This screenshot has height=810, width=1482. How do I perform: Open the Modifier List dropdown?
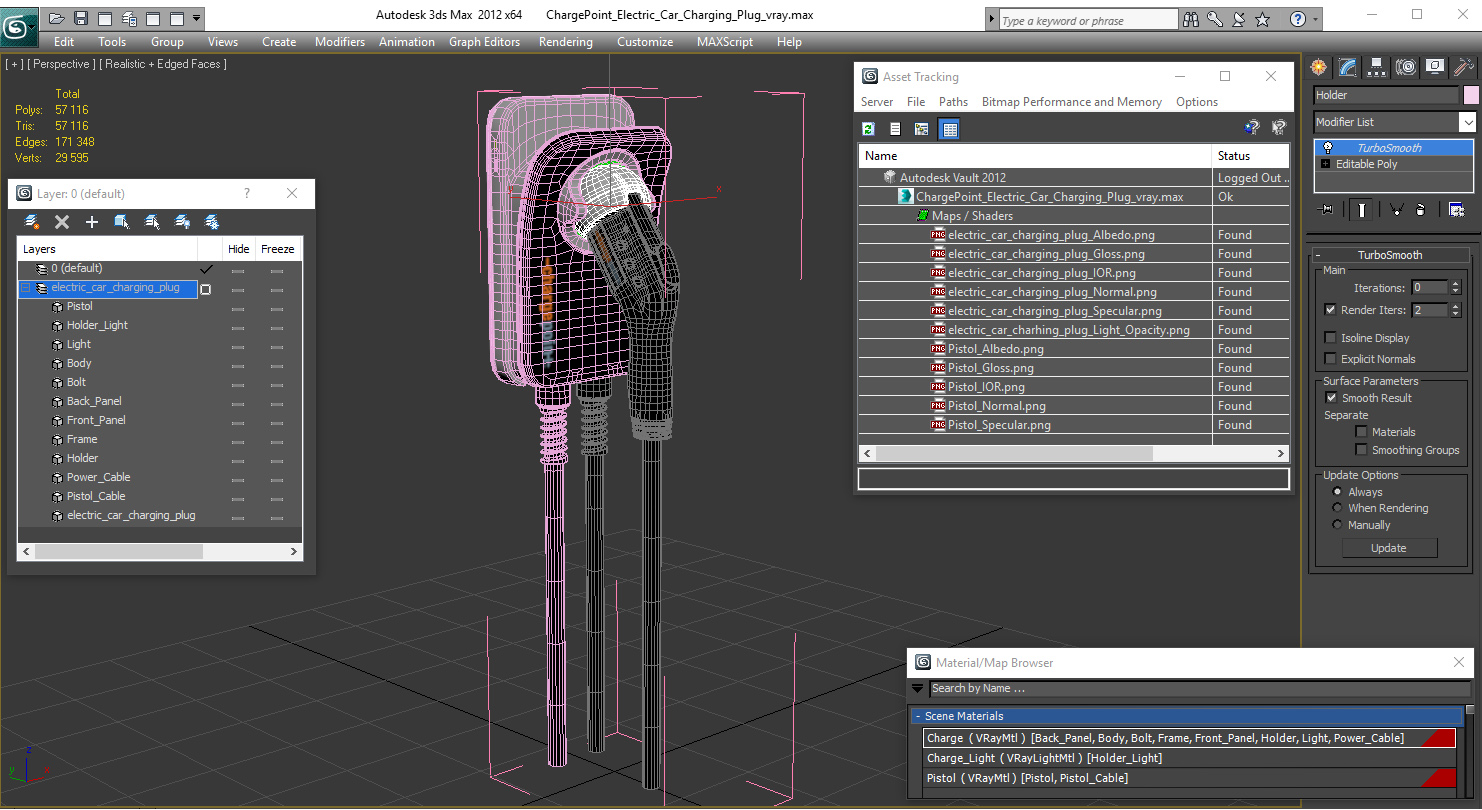1467,122
